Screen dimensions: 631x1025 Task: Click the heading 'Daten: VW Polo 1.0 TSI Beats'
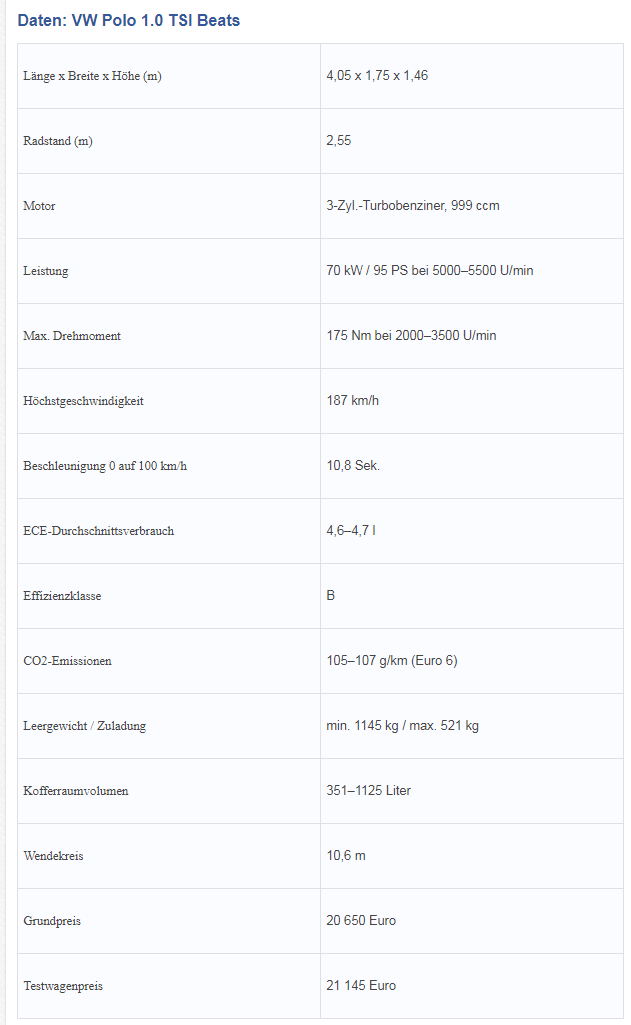click(x=129, y=20)
